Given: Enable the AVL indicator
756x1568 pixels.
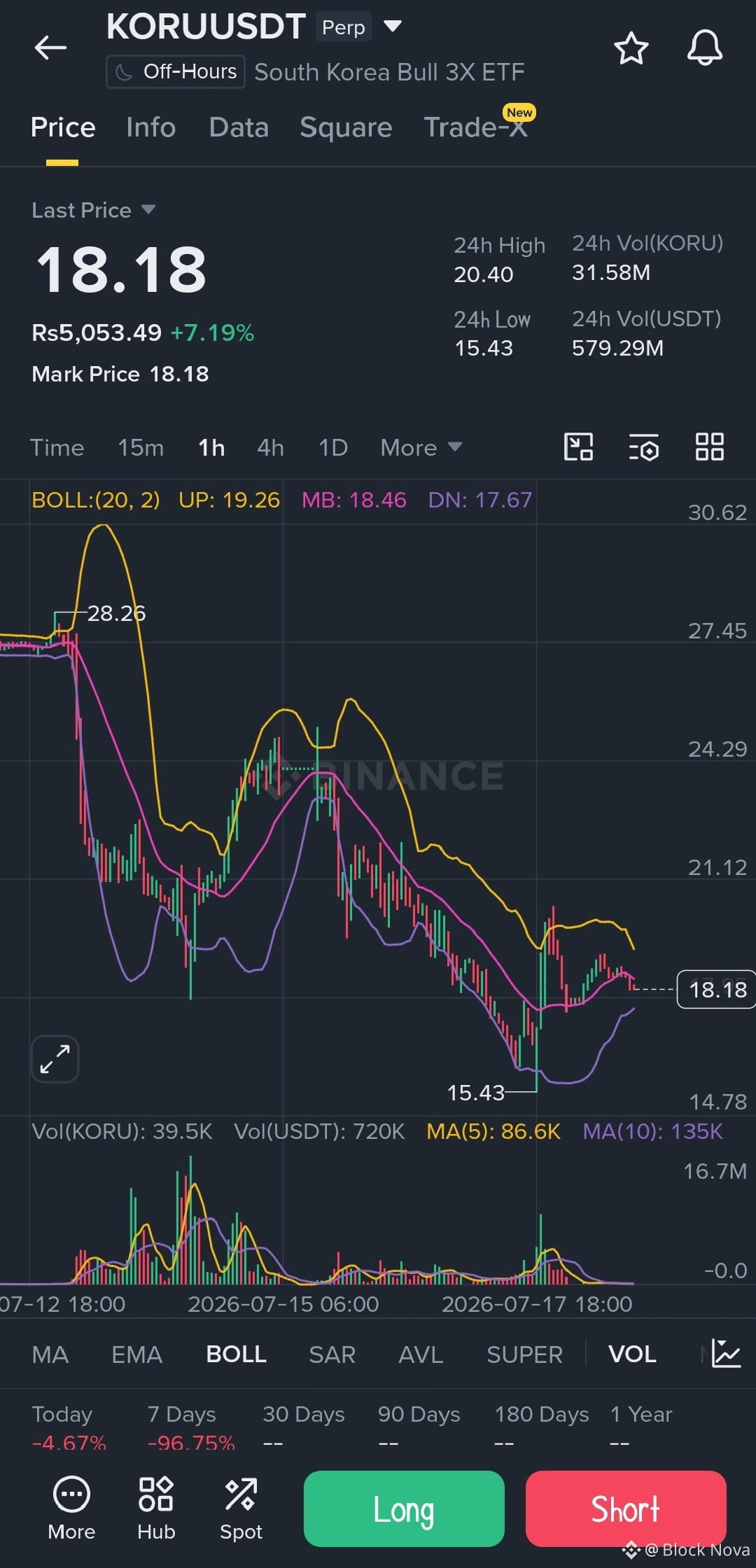Looking at the screenshot, I should [x=421, y=1354].
